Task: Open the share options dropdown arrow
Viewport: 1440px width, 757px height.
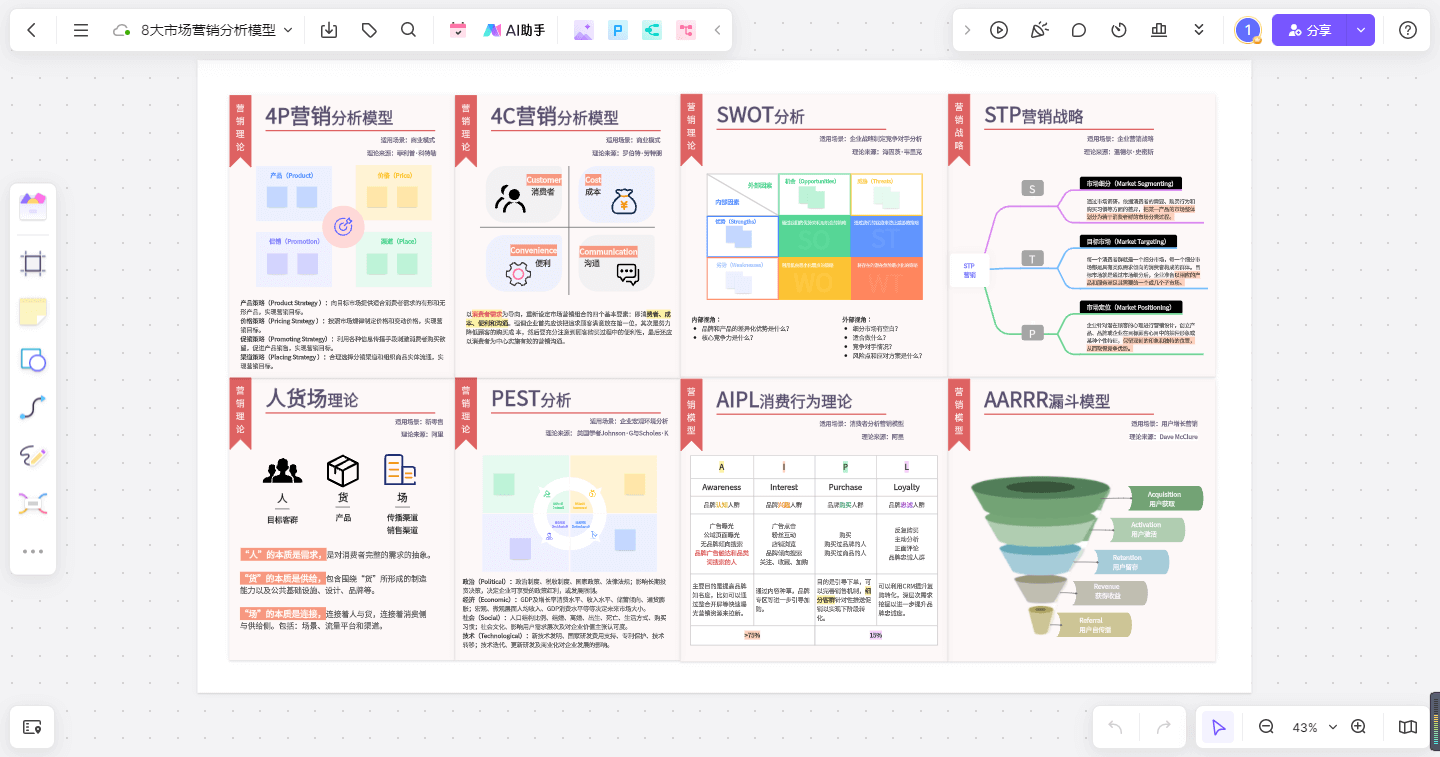Action: click(1361, 30)
